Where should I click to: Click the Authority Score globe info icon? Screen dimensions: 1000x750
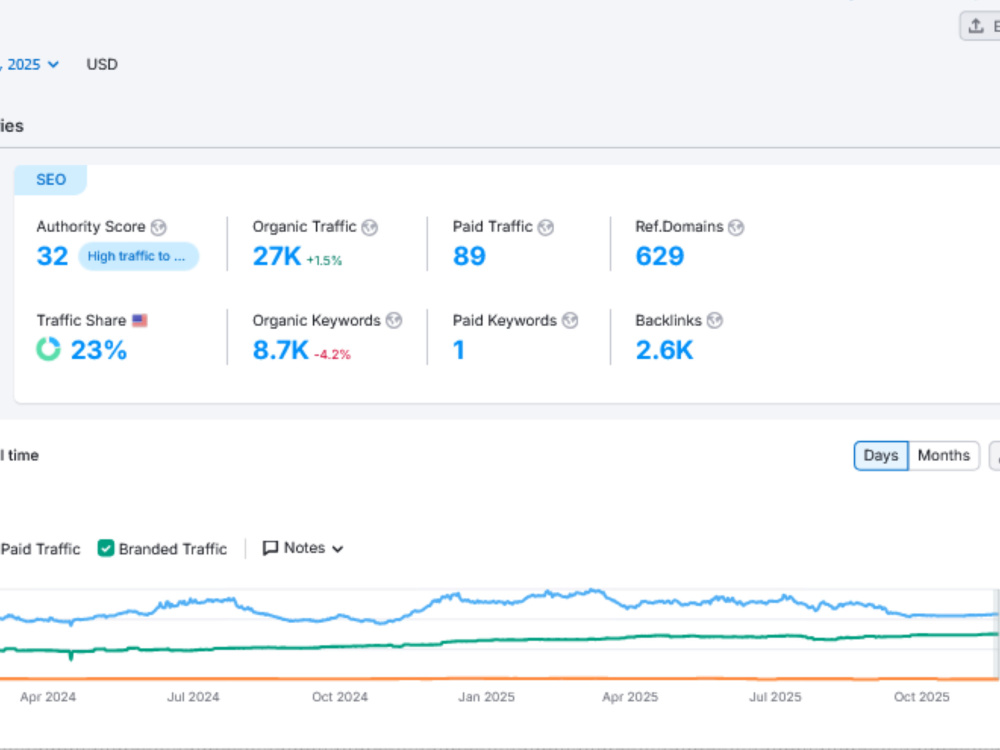pos(158,227)
